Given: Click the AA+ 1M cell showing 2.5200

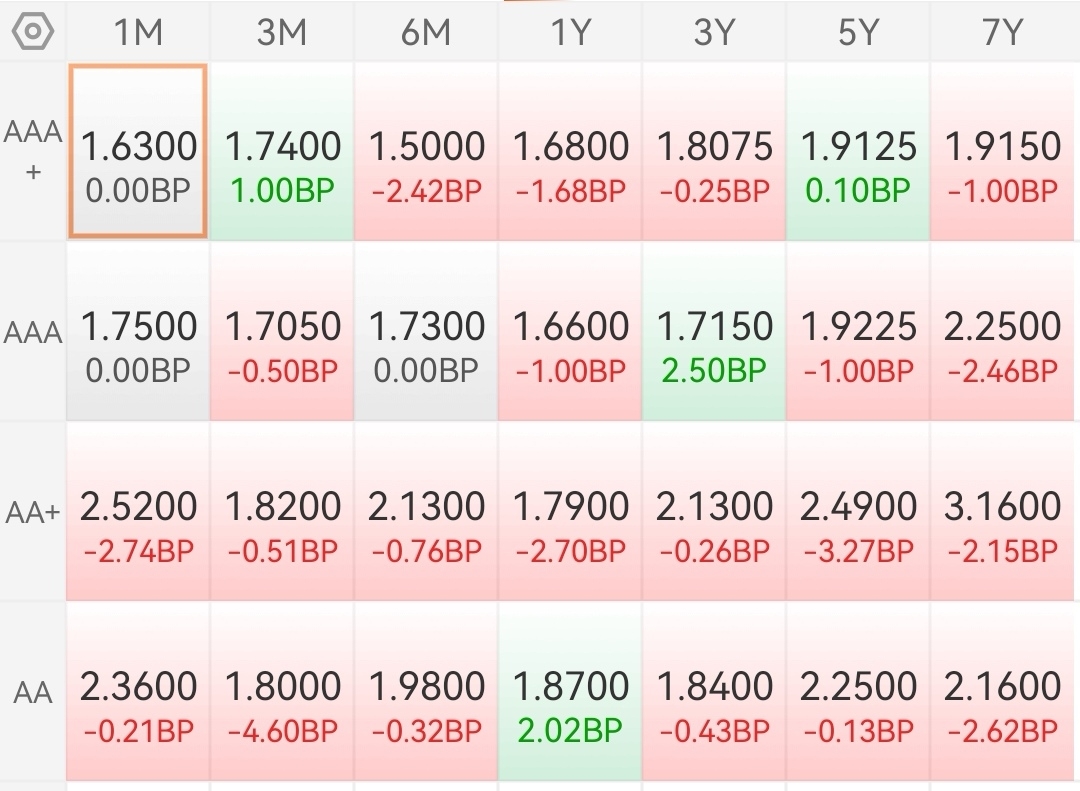Looking at the screenshot, I should [138, 512].
